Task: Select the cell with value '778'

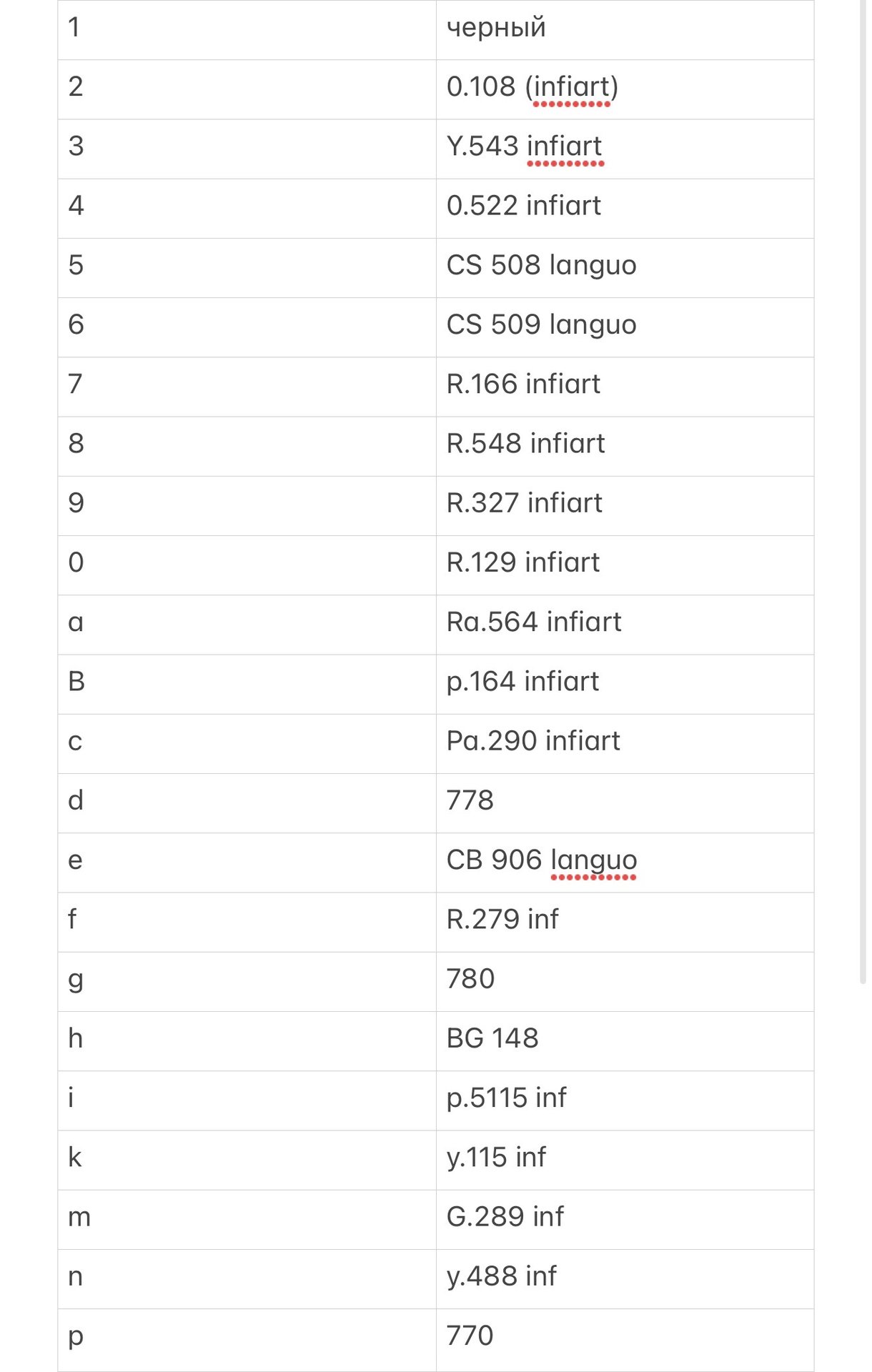Action: click(x=625, y=803)
